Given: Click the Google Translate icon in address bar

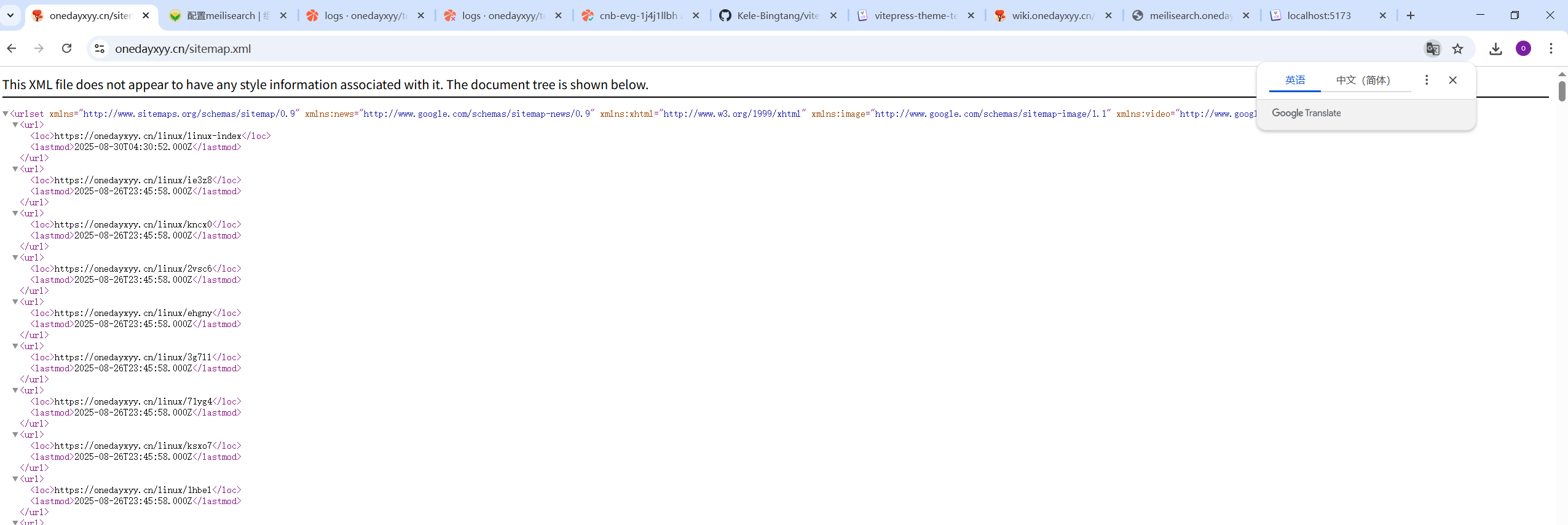Looking at the screenshot, I should click(x=1432, y=49).
